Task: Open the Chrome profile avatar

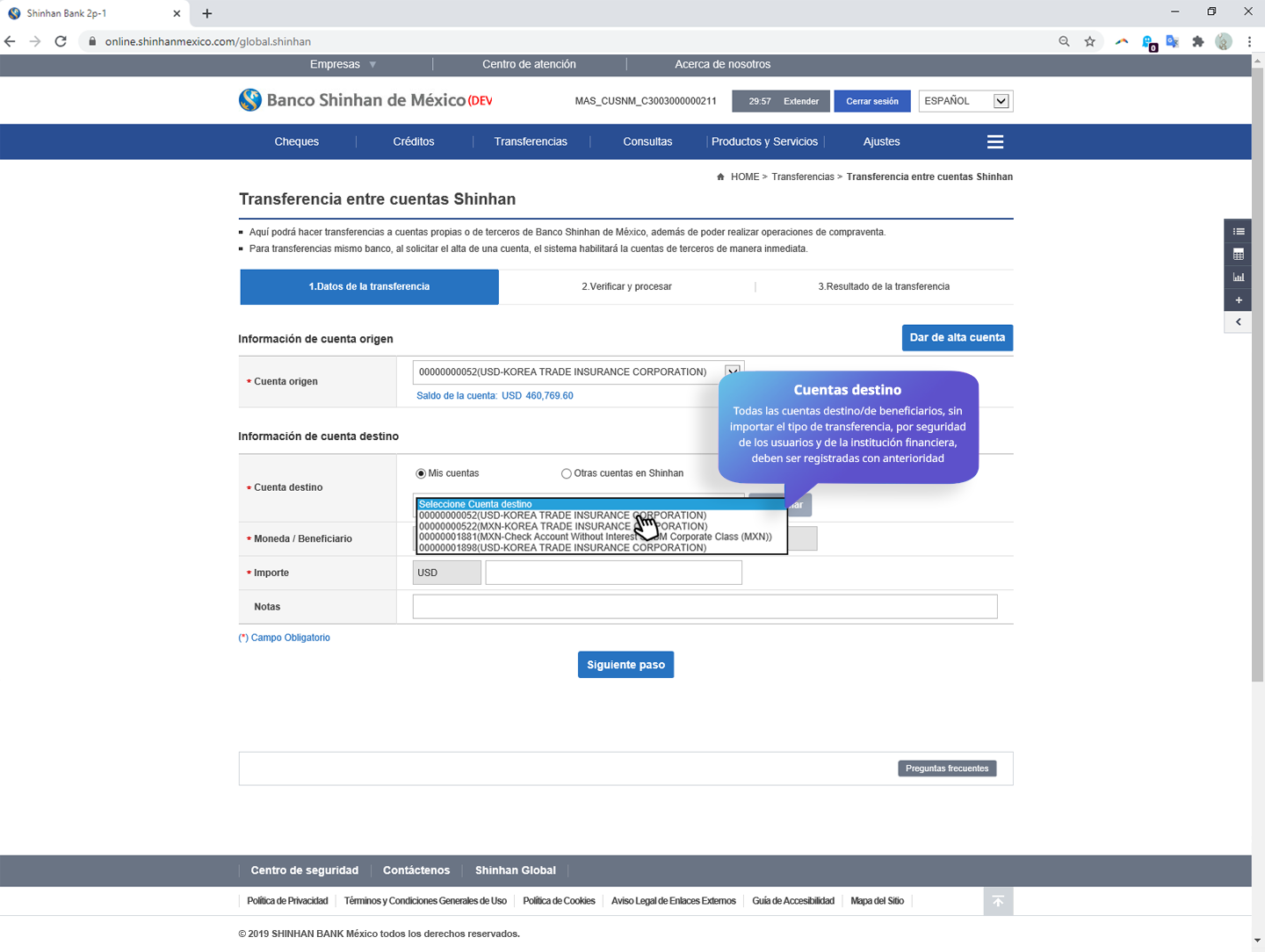Action: [1224, 41]
